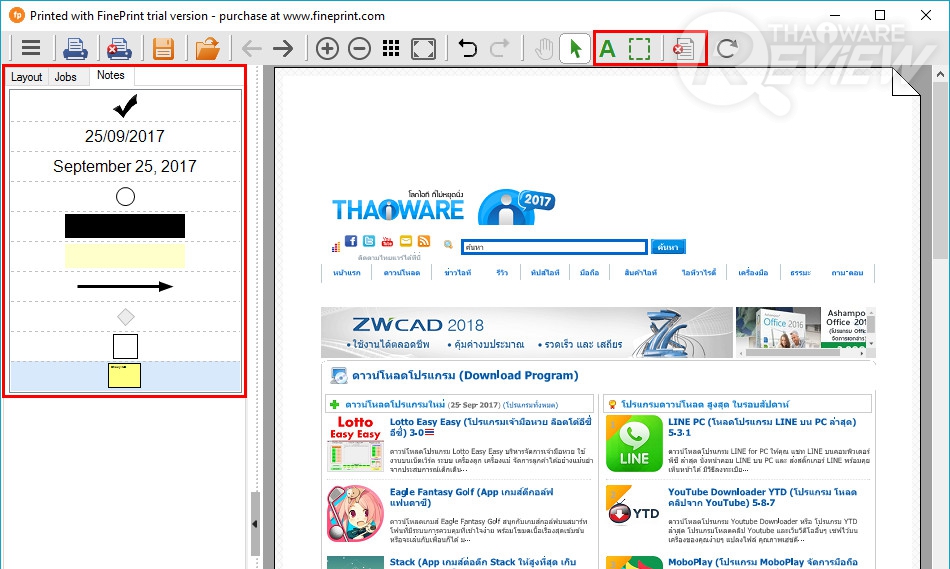The image size is (950, 569).
Task: Maximize the FinePrint window
Action: click(880, 15)
